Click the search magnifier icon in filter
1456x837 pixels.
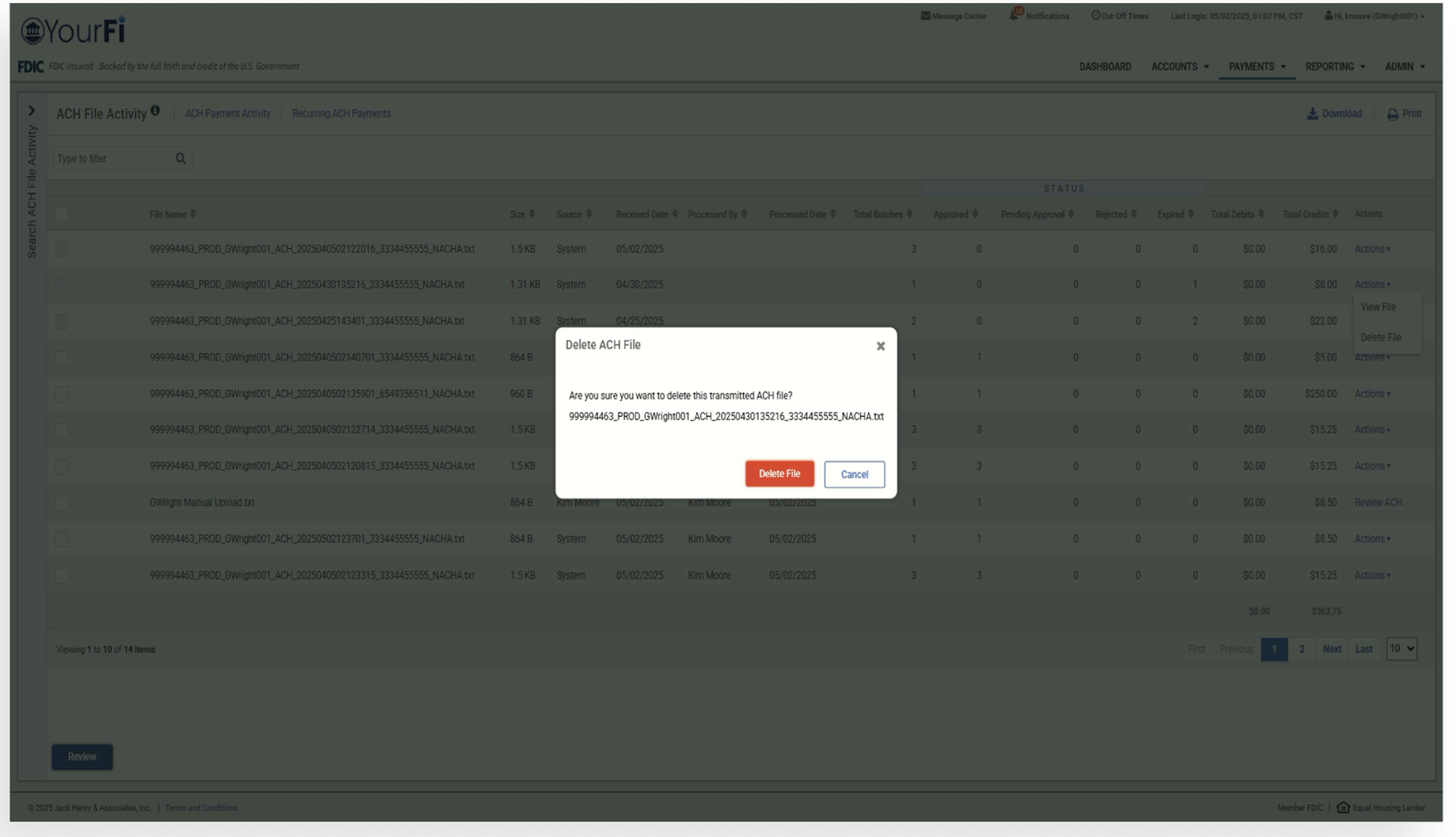[181, 159]
